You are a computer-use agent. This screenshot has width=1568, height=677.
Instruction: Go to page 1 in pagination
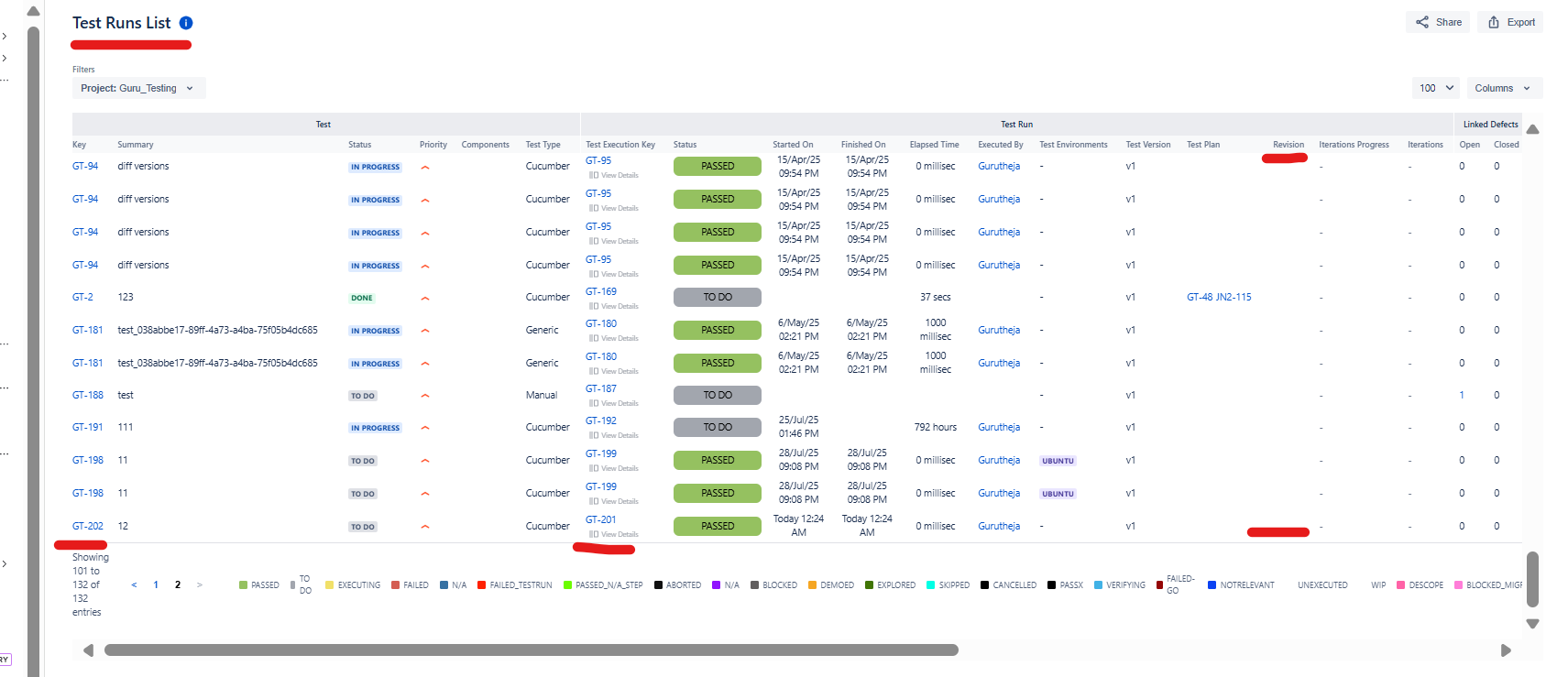[156, 584]
